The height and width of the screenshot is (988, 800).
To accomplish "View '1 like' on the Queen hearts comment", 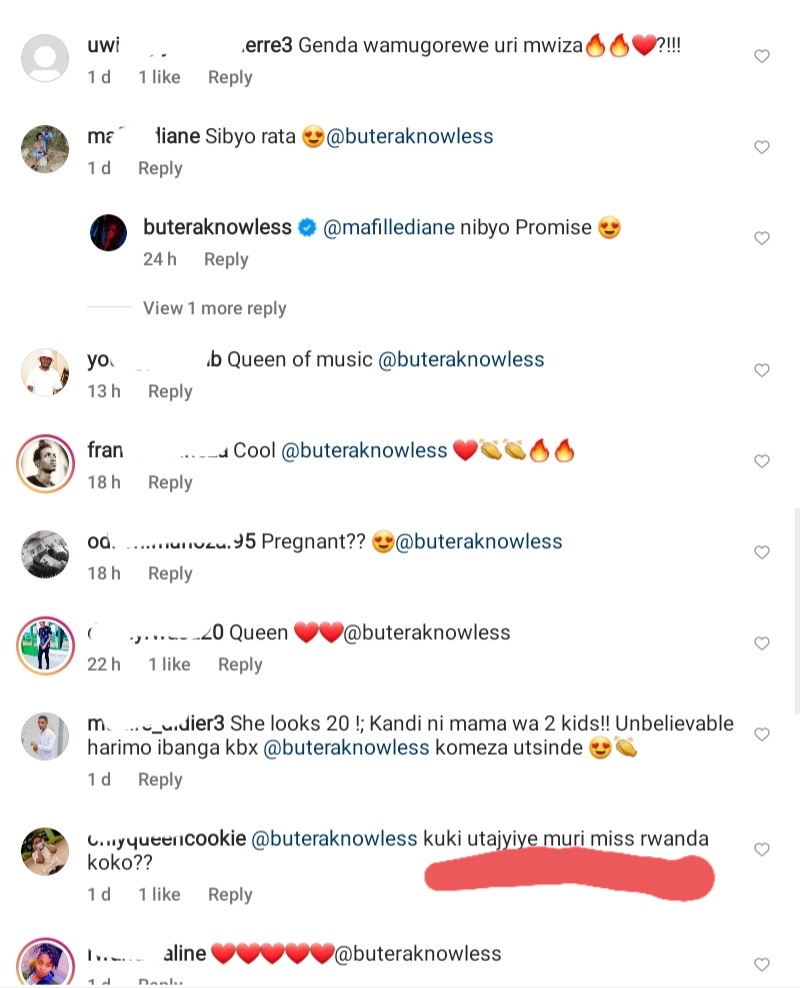I will [169, 664].
